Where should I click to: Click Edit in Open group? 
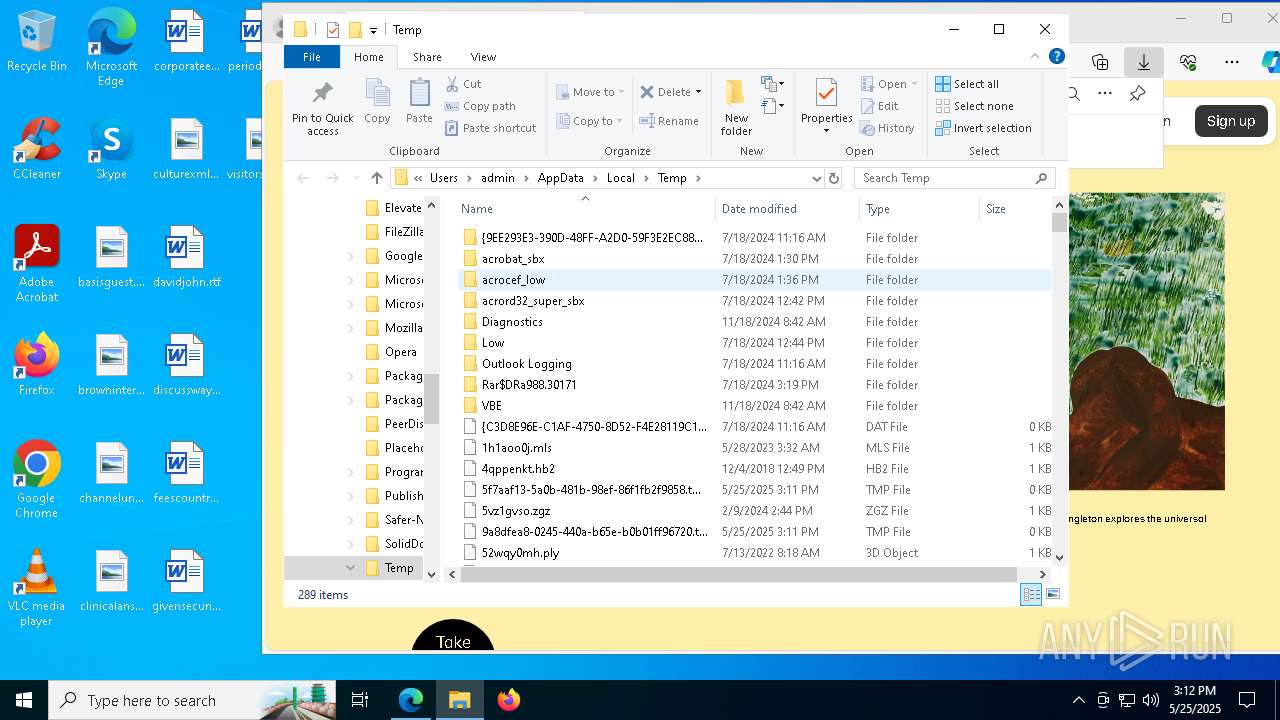coord(879,106)
